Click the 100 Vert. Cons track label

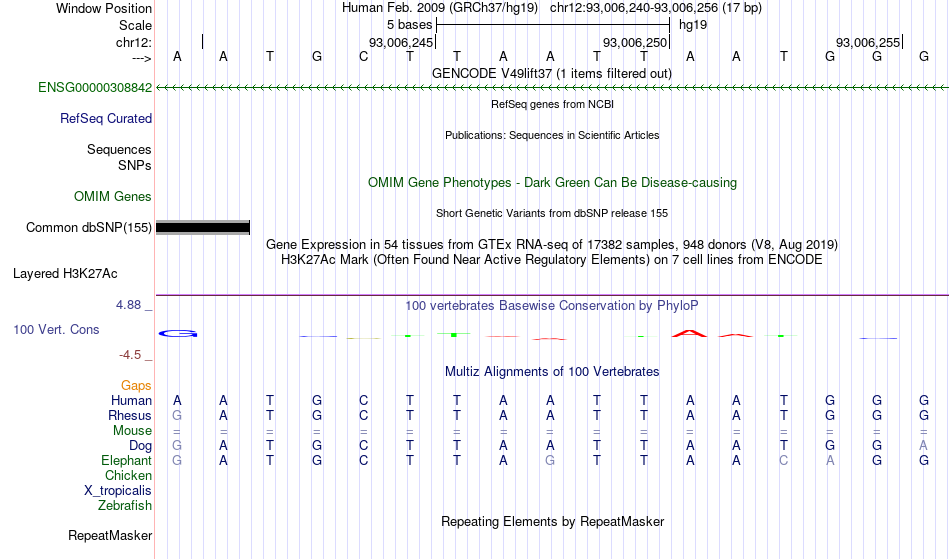[56, 329]
